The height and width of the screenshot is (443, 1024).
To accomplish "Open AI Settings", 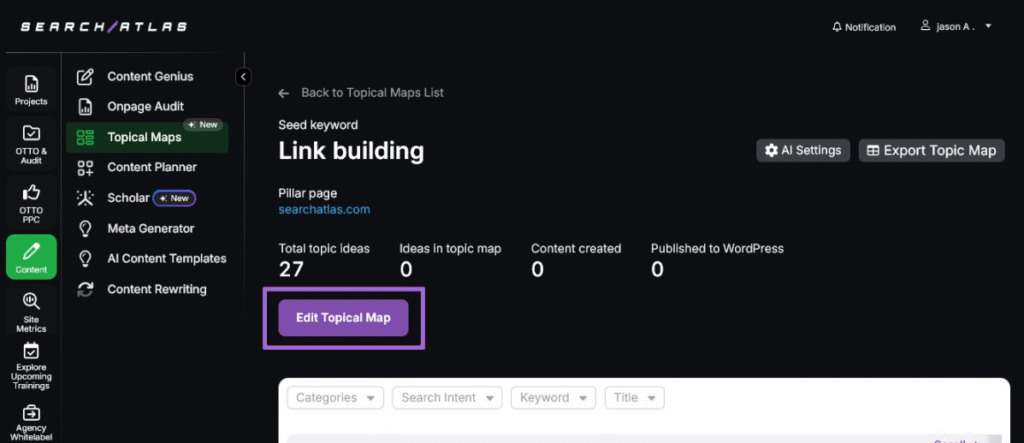I will [803, 150].
